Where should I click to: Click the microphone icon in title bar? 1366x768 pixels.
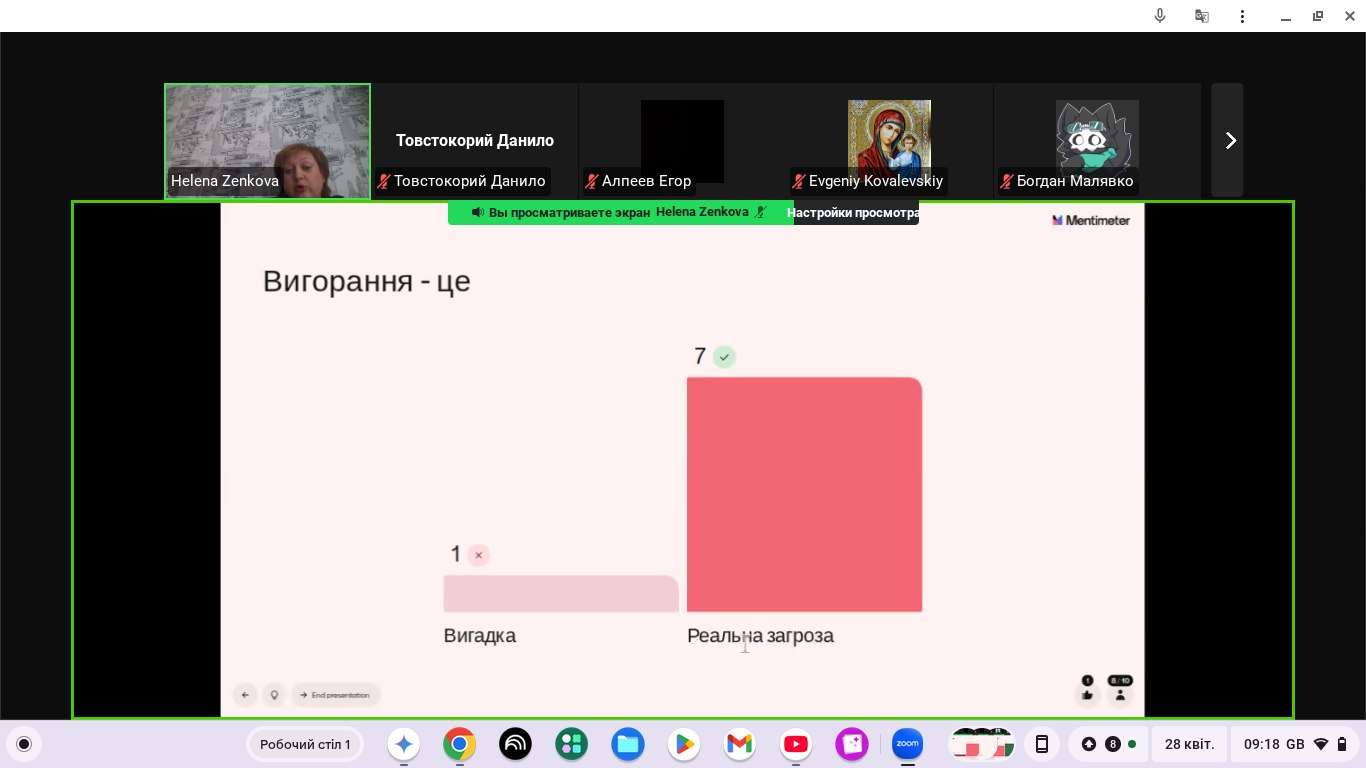click(1160, 16)
